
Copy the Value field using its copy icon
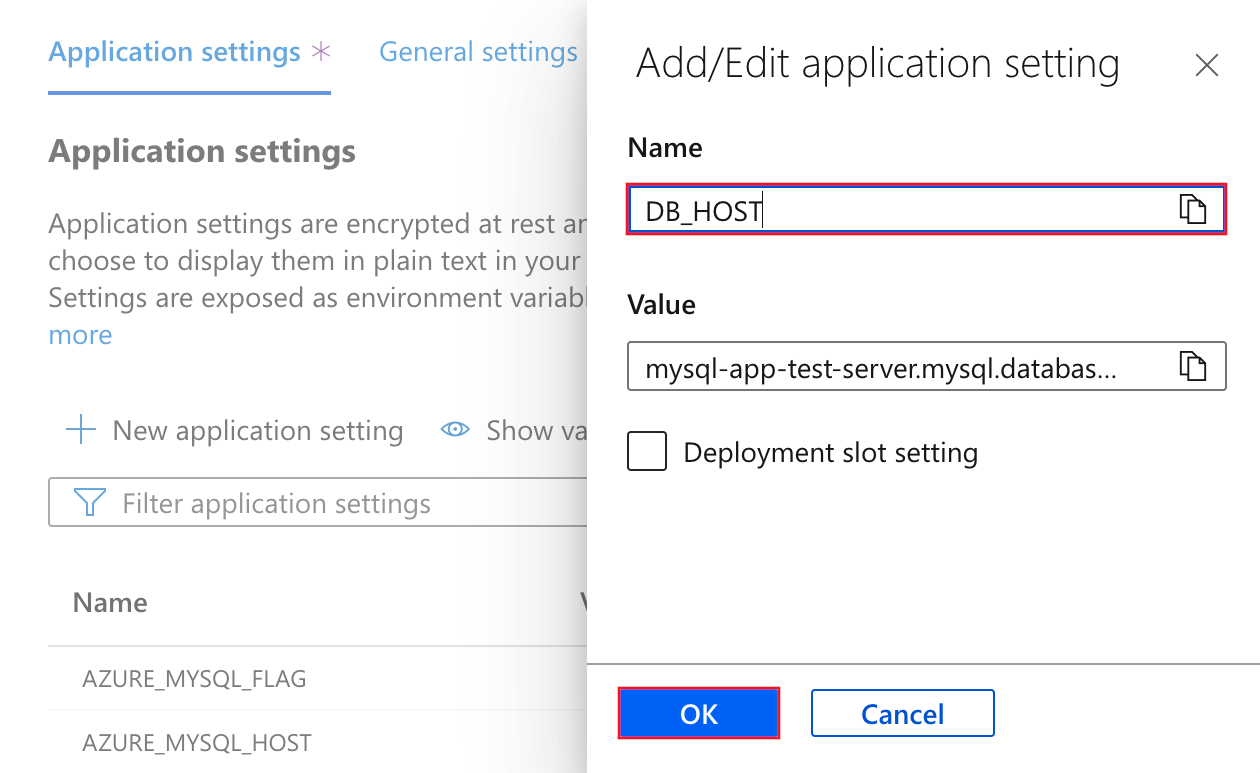click(x=1192, y=366)
